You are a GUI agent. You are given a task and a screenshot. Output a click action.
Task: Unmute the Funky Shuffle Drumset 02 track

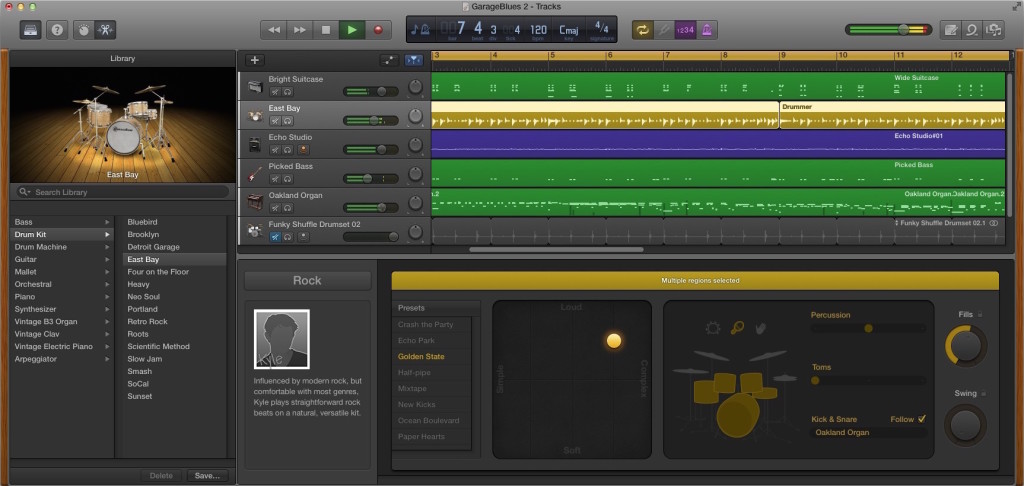click(x=275, y=236)
